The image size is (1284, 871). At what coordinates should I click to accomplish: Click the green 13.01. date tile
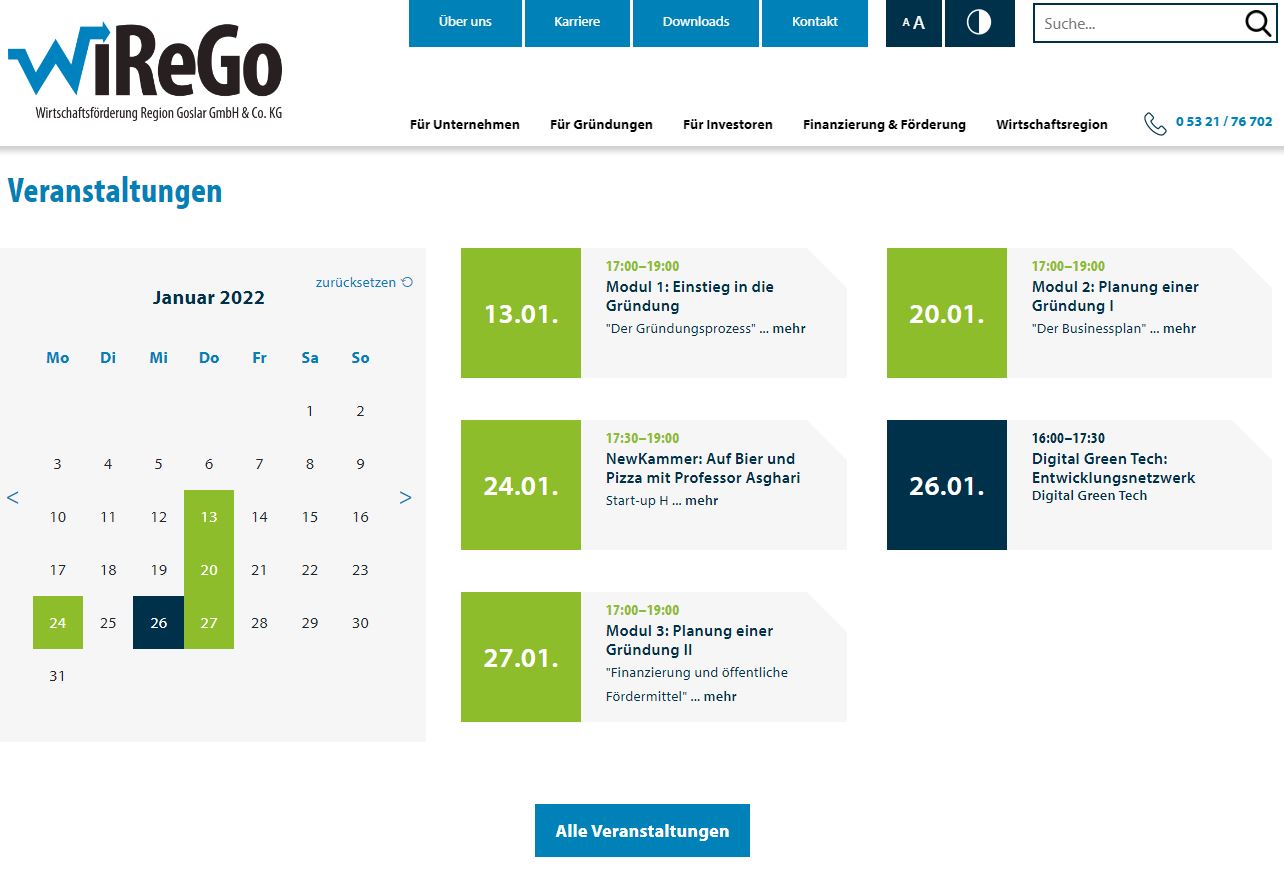(x=521, y=313)
